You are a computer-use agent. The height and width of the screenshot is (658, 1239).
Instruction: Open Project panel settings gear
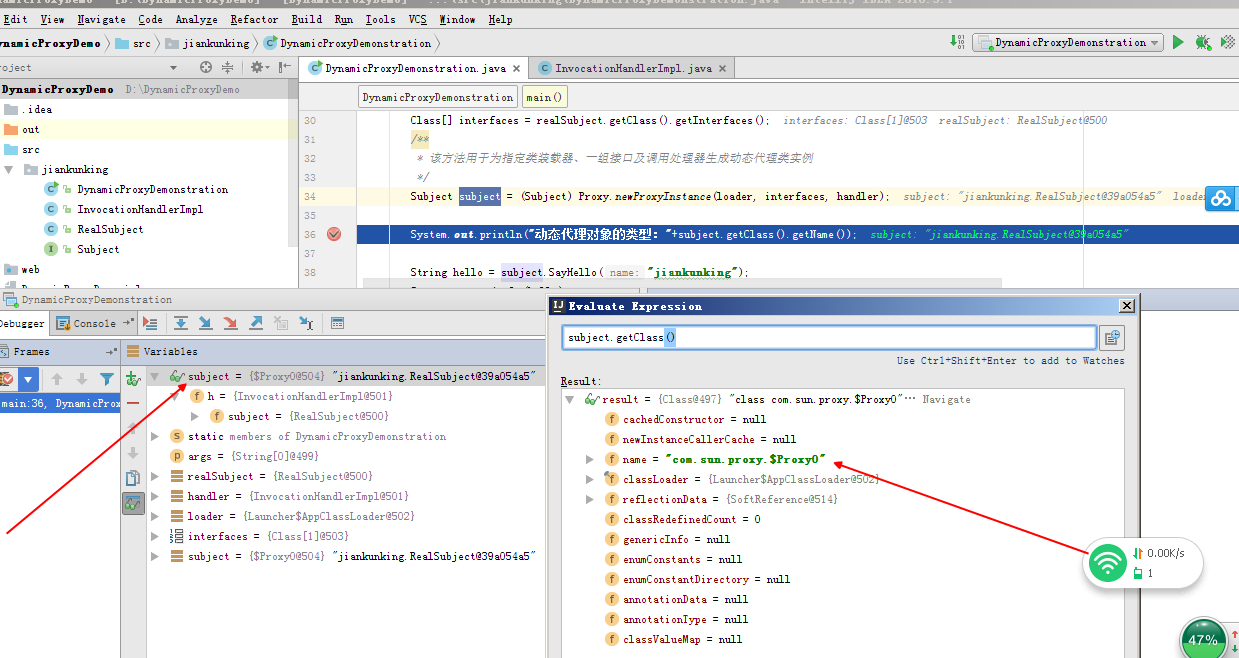[x=258, y=67]
